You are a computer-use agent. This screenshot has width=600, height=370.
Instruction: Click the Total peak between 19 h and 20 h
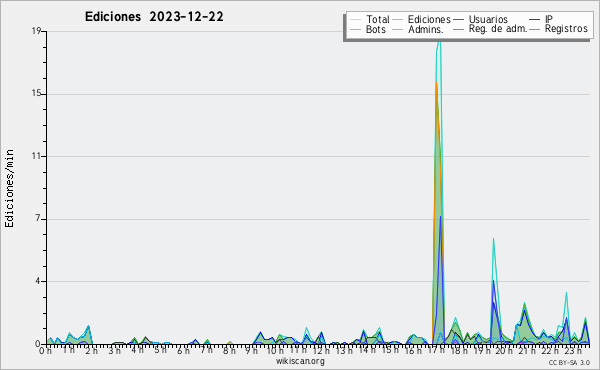pos(494,239)
